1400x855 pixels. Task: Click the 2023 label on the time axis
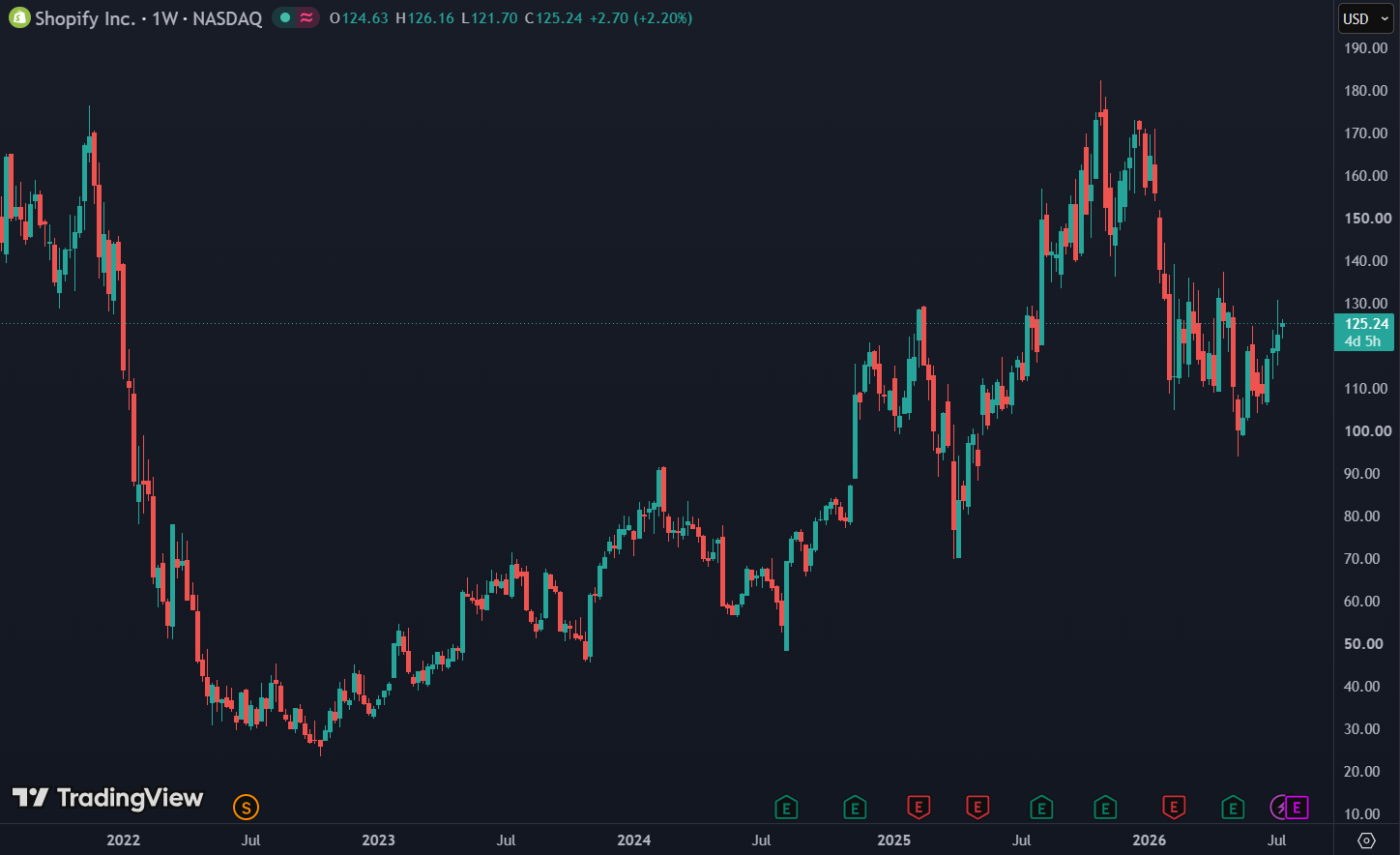378,840
